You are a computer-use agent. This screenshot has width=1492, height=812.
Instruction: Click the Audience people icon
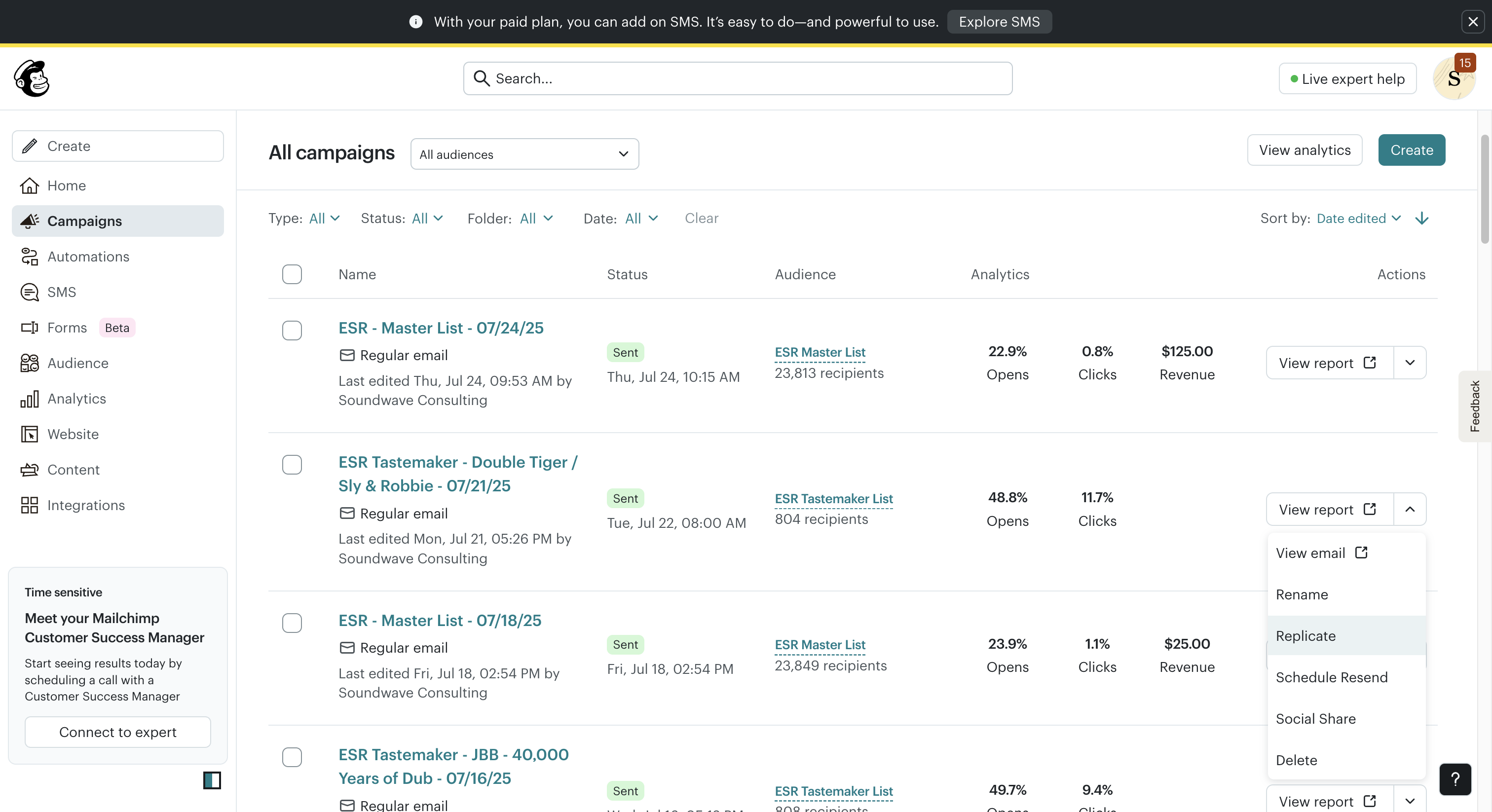[x=30, y=363]
